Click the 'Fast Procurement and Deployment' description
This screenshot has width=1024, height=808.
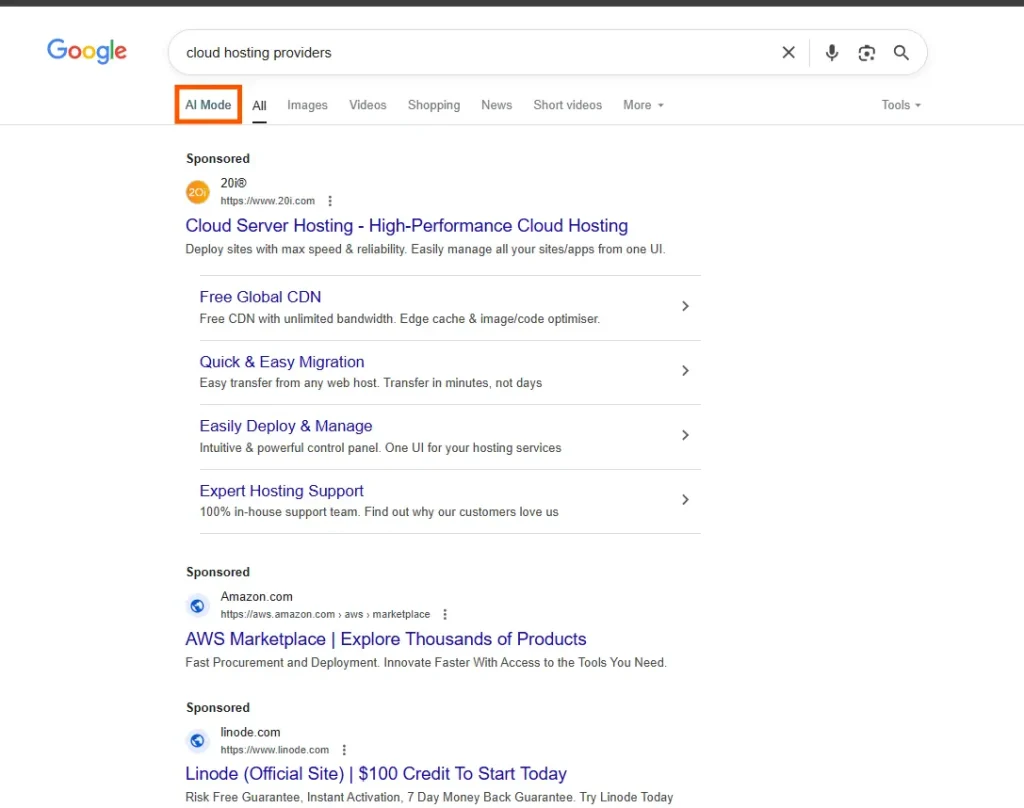coord(426,663)
